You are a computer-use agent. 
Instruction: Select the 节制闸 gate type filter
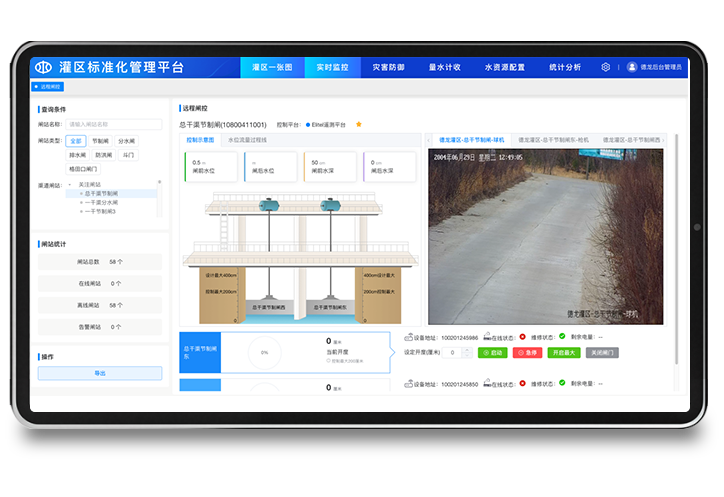click(x=101, y=141)
